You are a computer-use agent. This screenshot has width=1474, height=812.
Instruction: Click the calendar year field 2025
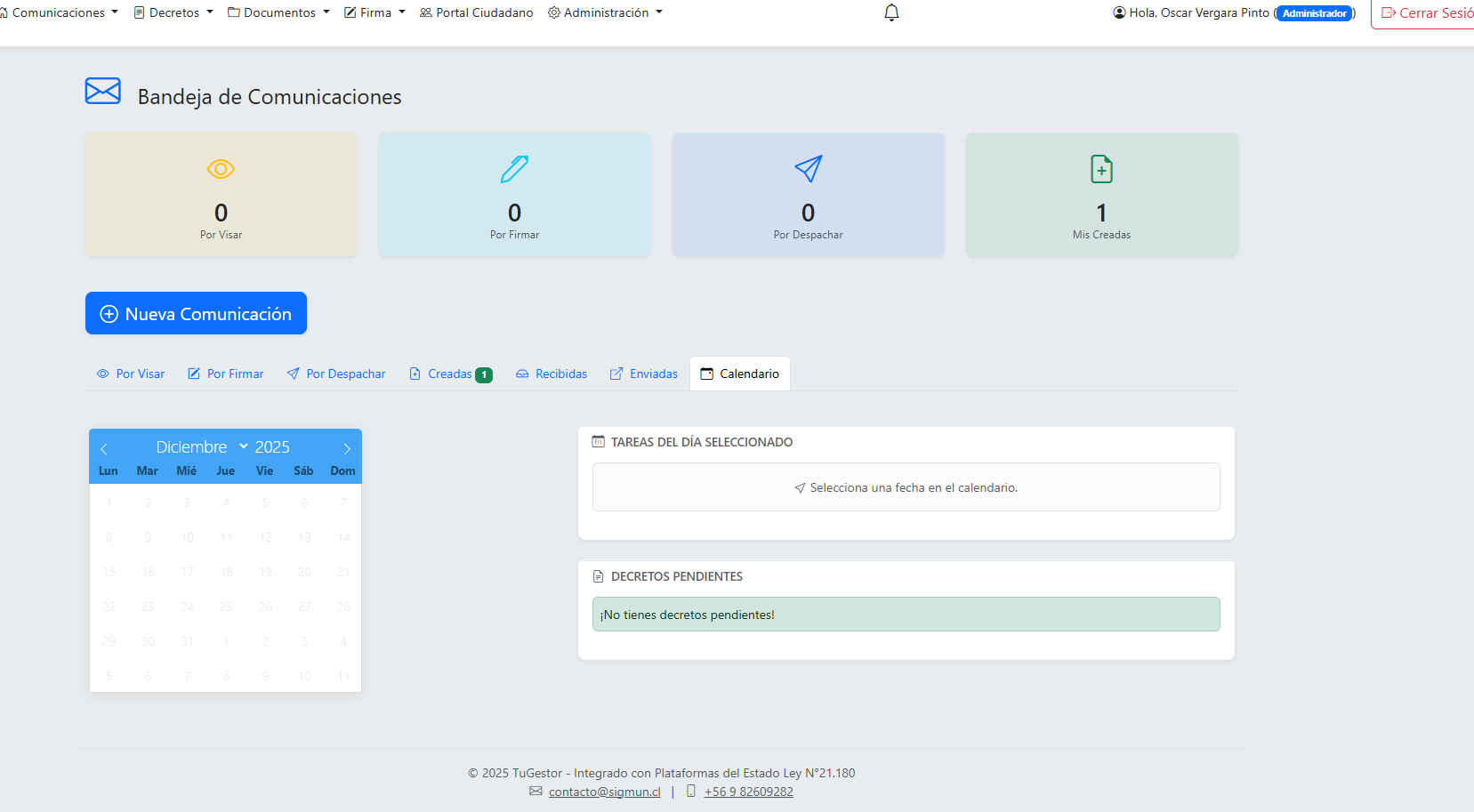click(272, 446)
